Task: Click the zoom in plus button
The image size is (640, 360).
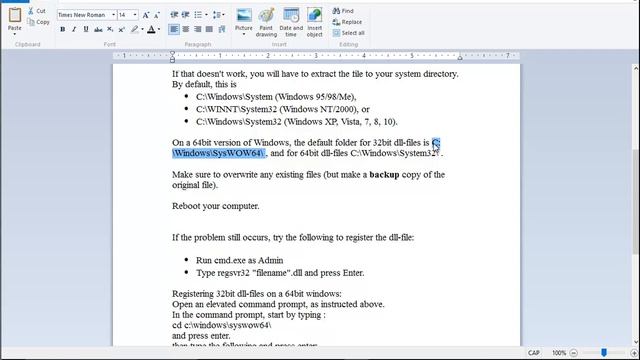Action: (x=634, y=353)
